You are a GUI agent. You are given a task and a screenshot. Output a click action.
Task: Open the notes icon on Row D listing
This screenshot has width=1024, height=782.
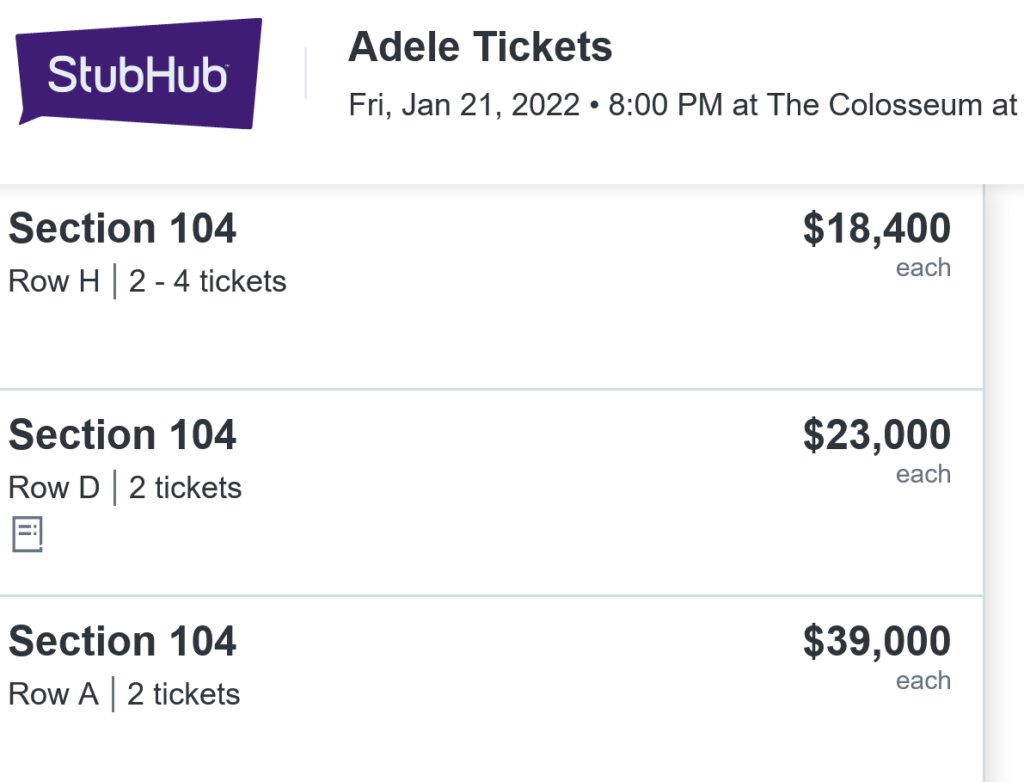pos(27,535)
